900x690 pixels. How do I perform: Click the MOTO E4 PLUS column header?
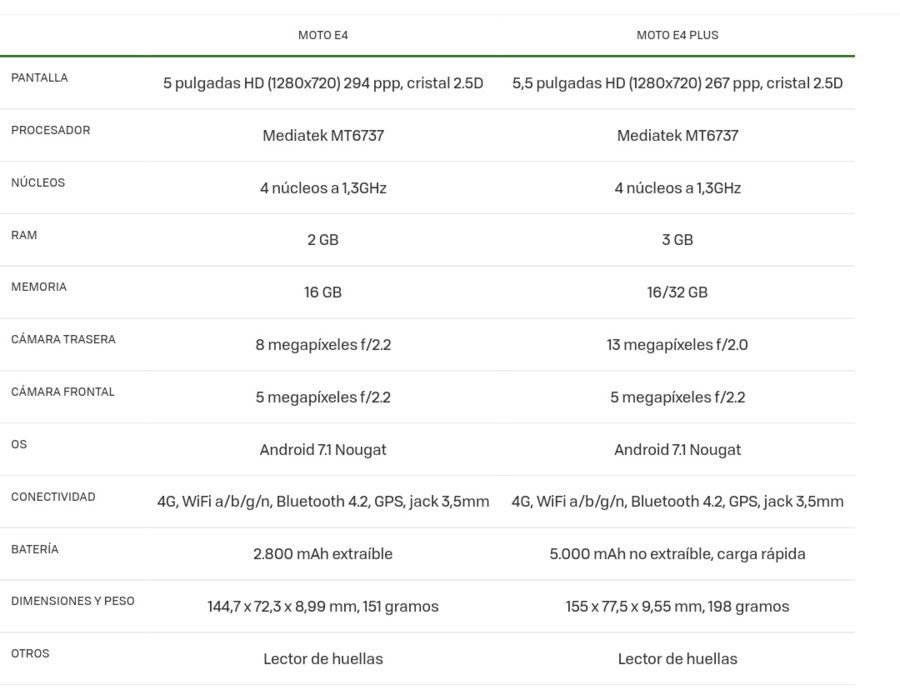677,35
